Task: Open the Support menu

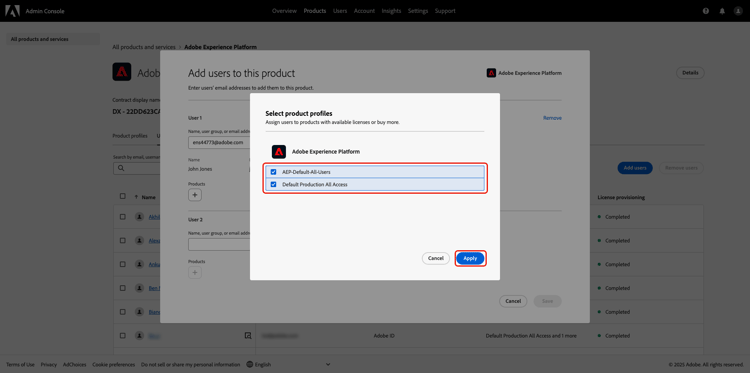Action: [x=445, y=11]
